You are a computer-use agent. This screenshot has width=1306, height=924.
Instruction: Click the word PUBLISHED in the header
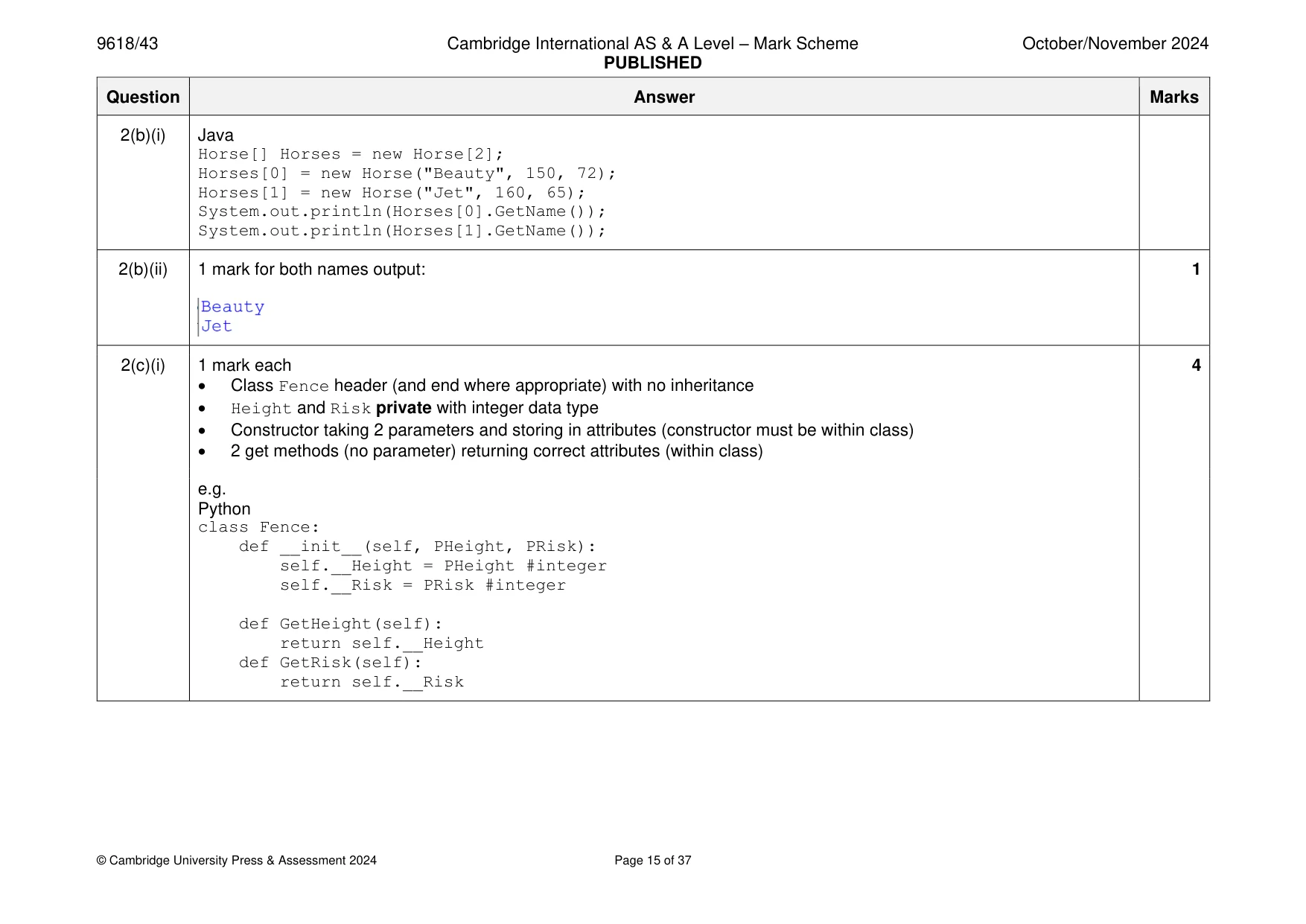652,63
